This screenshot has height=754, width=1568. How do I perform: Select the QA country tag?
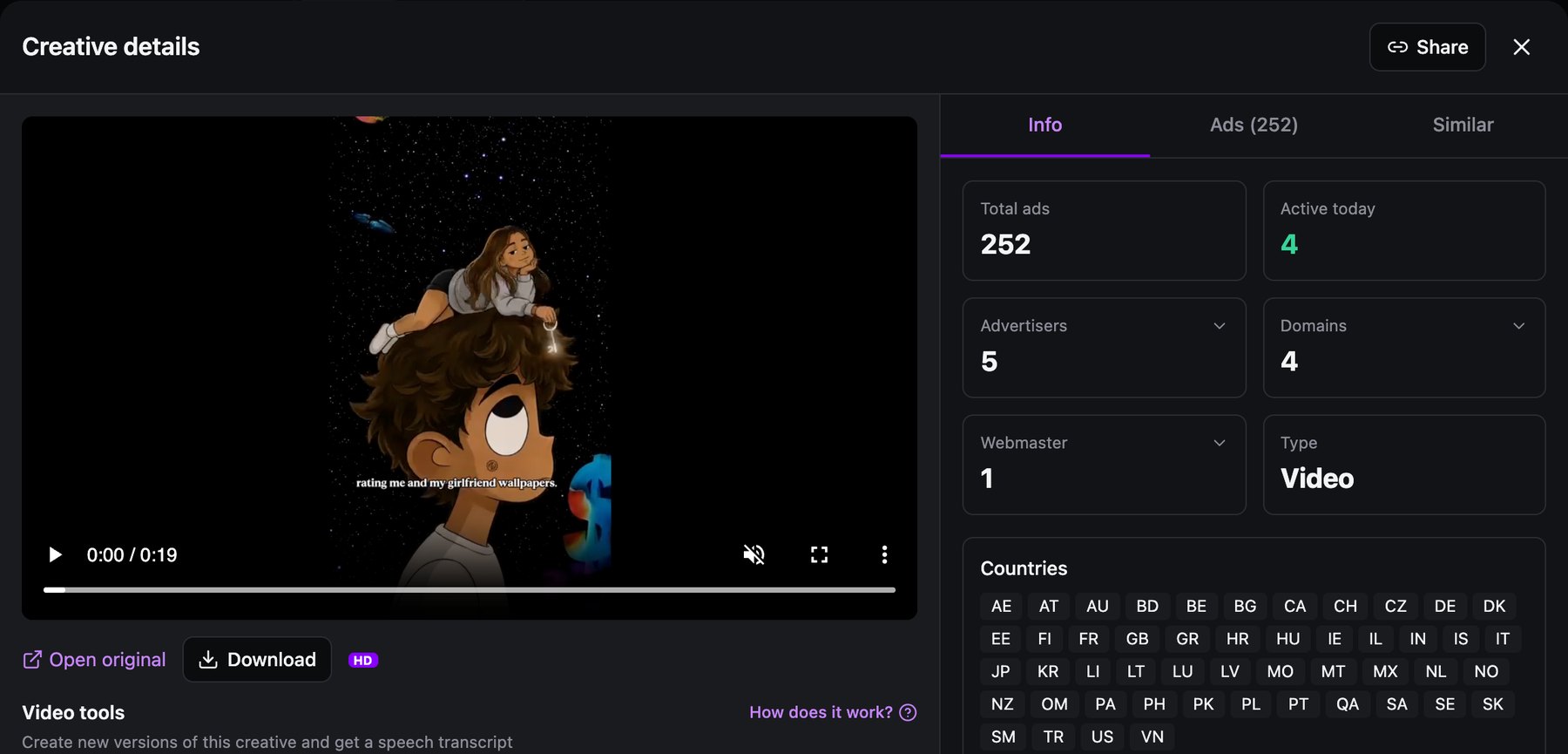click(1348, 704)
